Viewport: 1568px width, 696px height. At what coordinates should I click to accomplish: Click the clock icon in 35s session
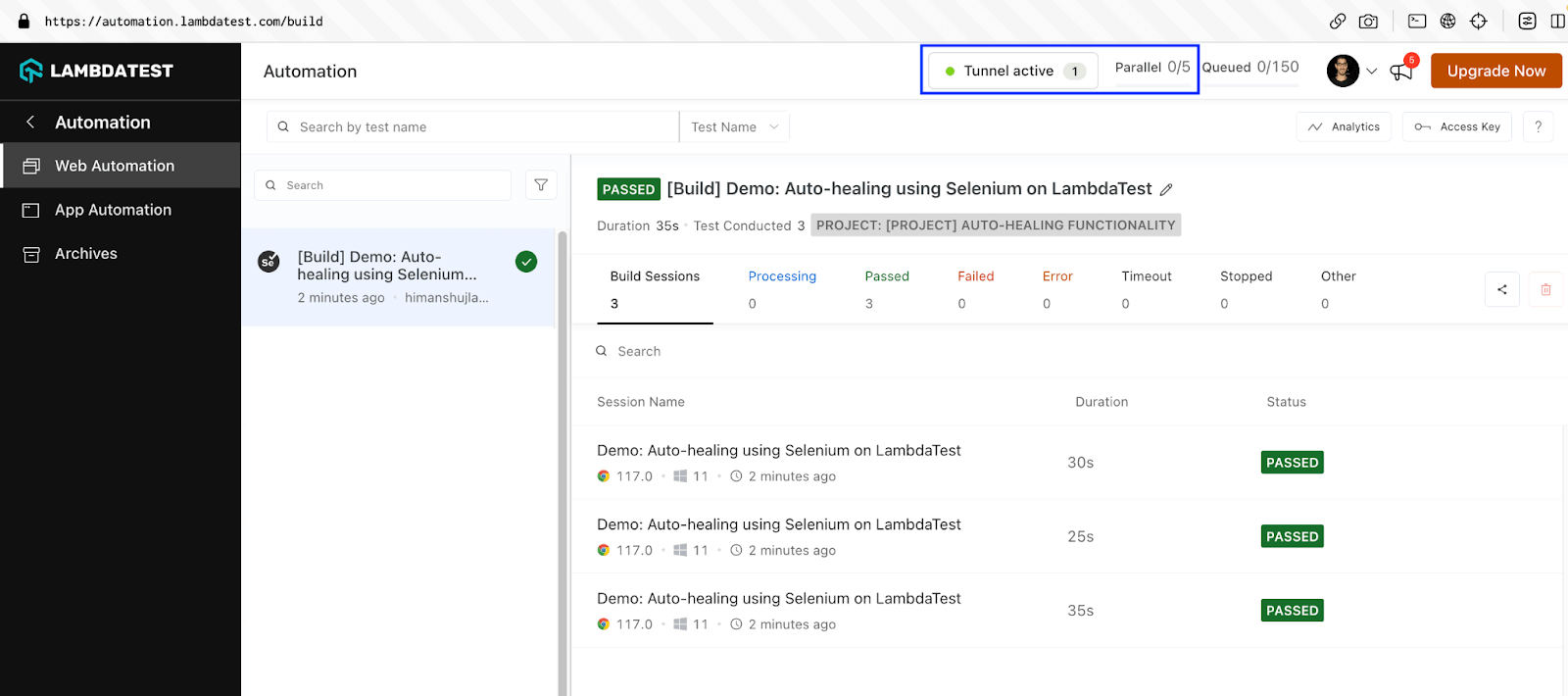pyautogui.click(x=736, y=623)
